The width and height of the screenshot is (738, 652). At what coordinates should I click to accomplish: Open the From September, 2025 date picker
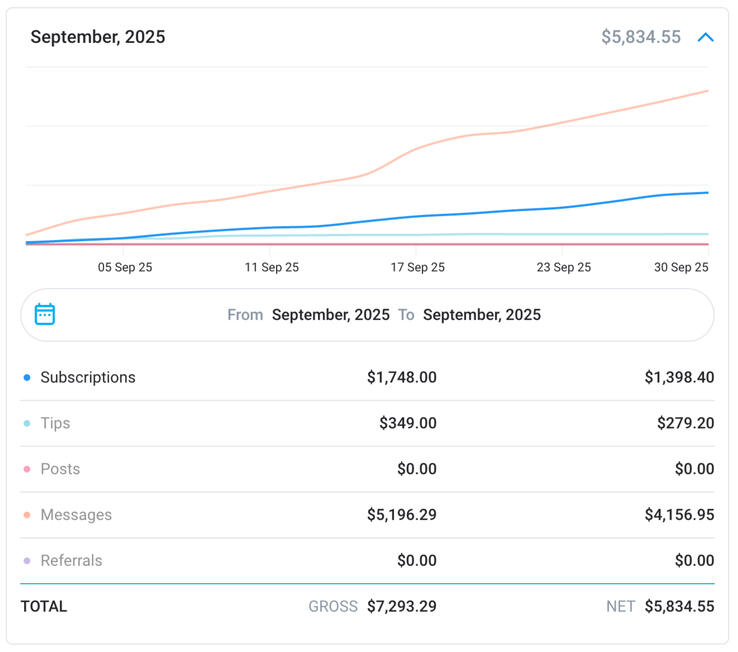click(330, 315)
